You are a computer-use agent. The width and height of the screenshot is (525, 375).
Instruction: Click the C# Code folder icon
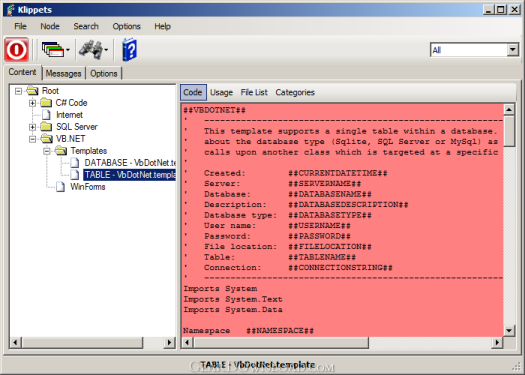[x=46, y=102]
